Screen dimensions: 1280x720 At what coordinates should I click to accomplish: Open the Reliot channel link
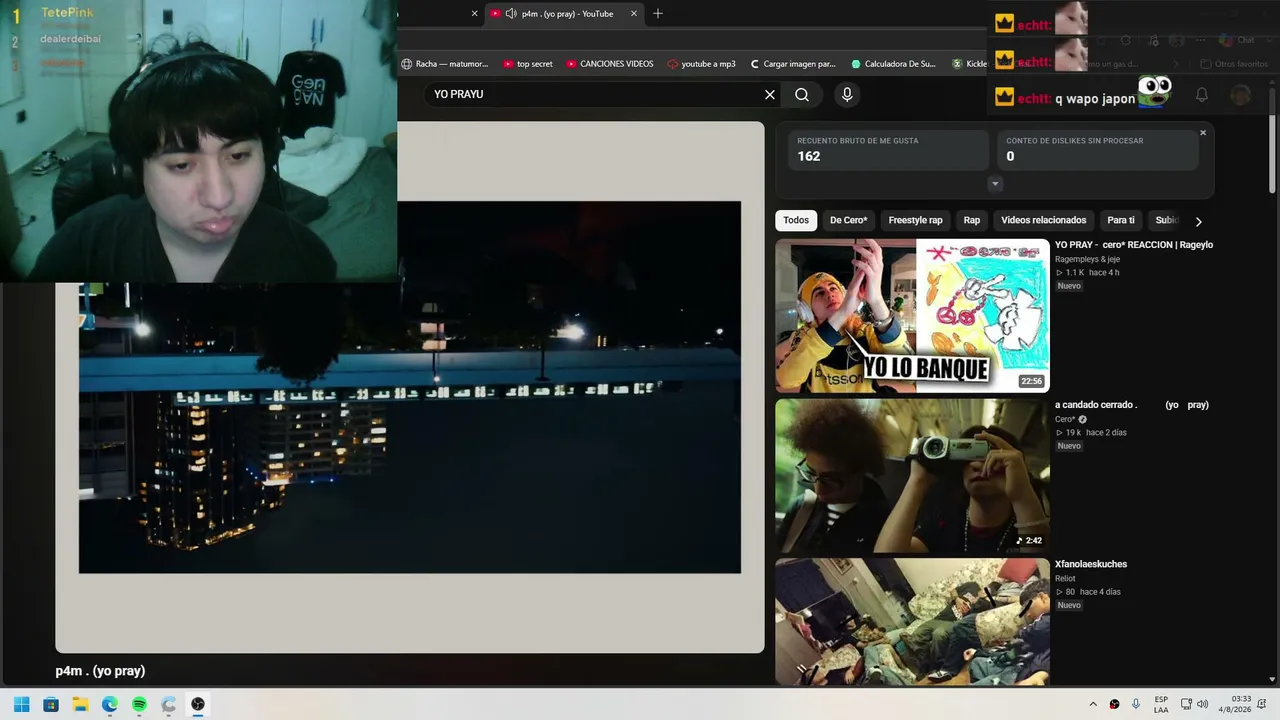click(x=1065, y=578)
